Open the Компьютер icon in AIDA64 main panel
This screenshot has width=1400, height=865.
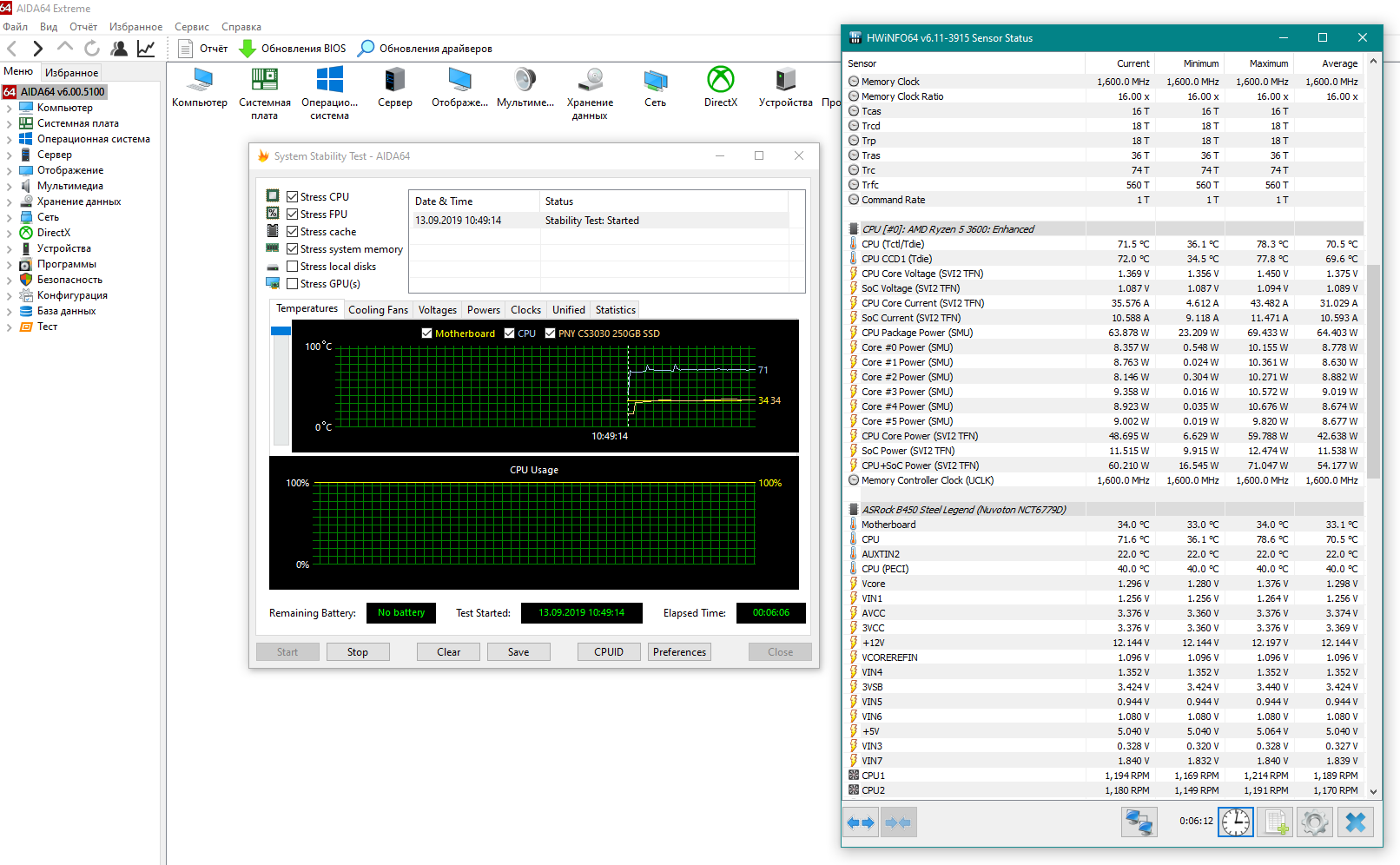[x=200, y=88]
